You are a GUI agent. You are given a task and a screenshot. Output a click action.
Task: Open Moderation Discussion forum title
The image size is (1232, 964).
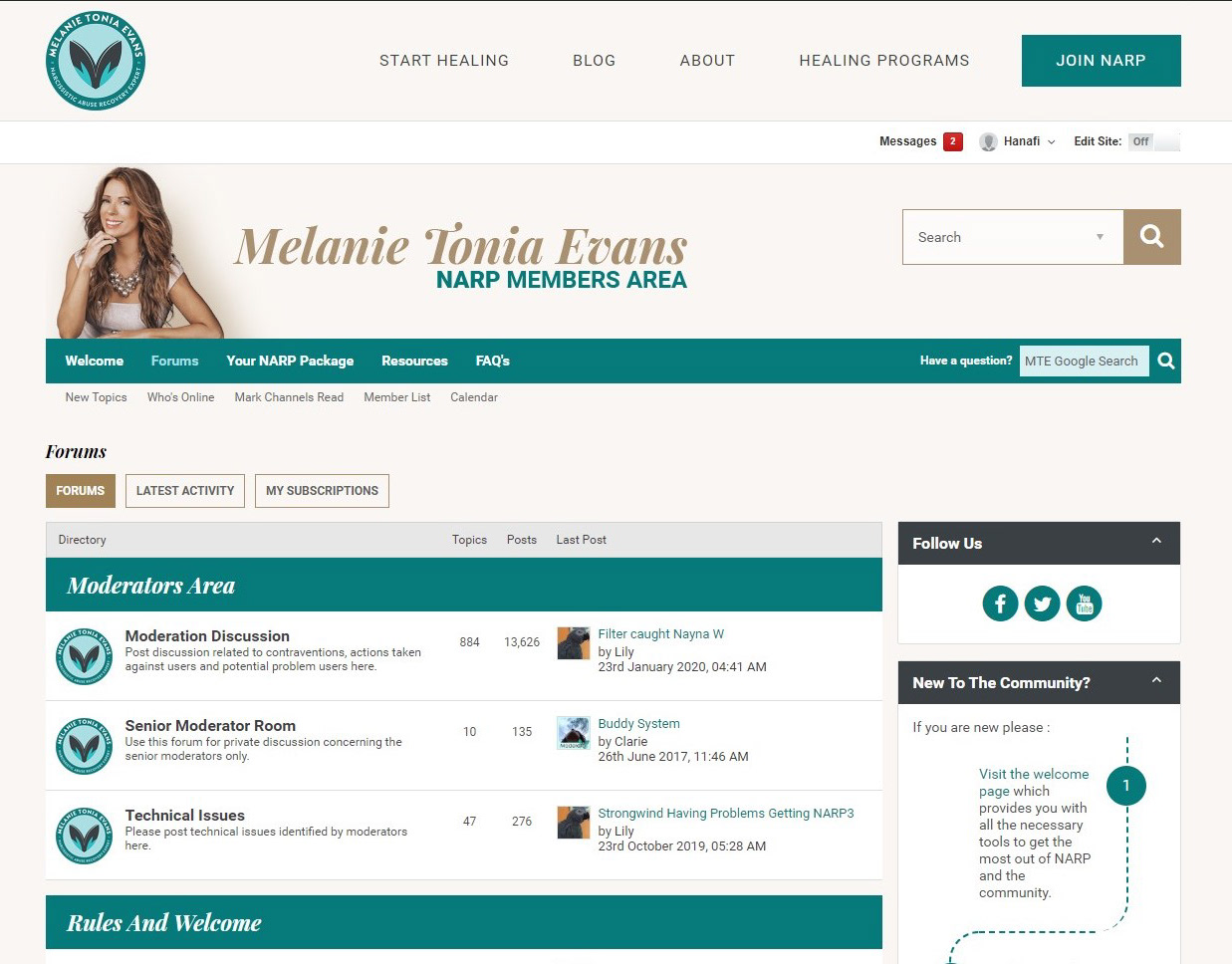point(207,636)
